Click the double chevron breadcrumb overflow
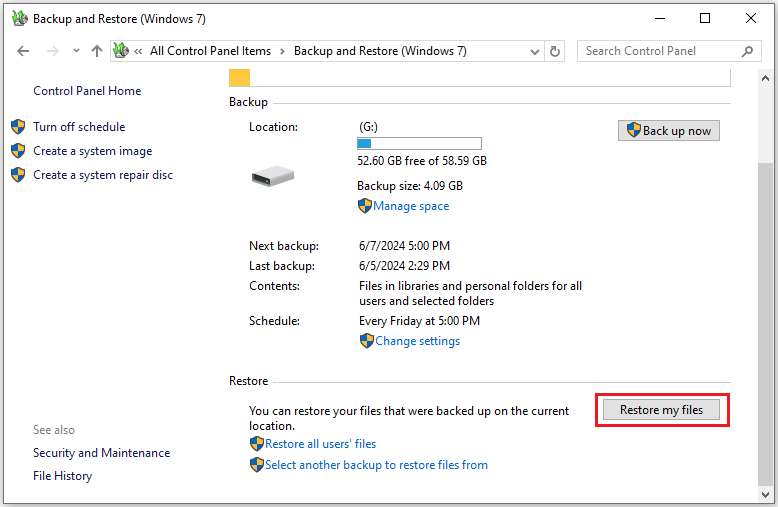Viewport: 778px width, 507px height. click(138, 52)
